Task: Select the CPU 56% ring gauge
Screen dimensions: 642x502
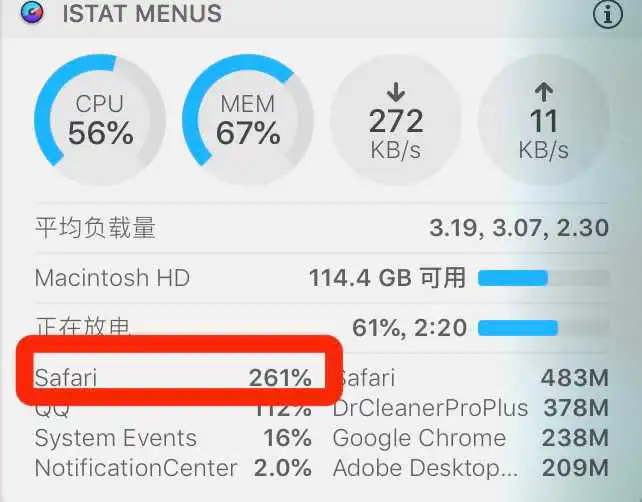Action: pyautogui.click(x=100, y=120)
